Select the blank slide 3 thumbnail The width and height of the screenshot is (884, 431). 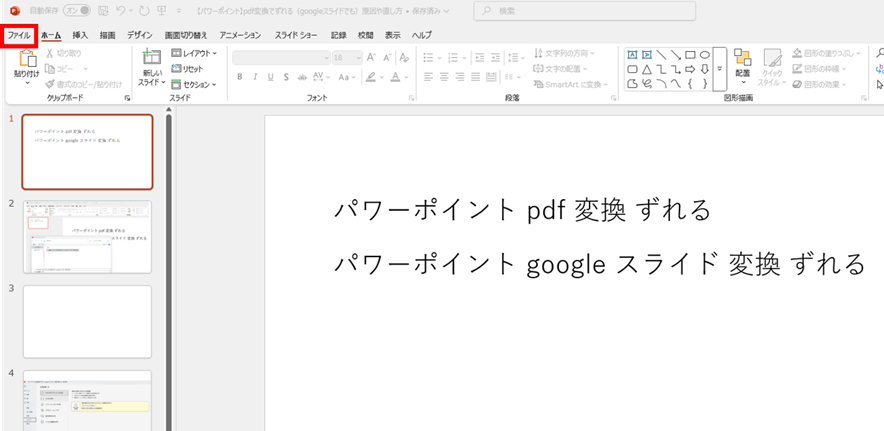[87, 322]
